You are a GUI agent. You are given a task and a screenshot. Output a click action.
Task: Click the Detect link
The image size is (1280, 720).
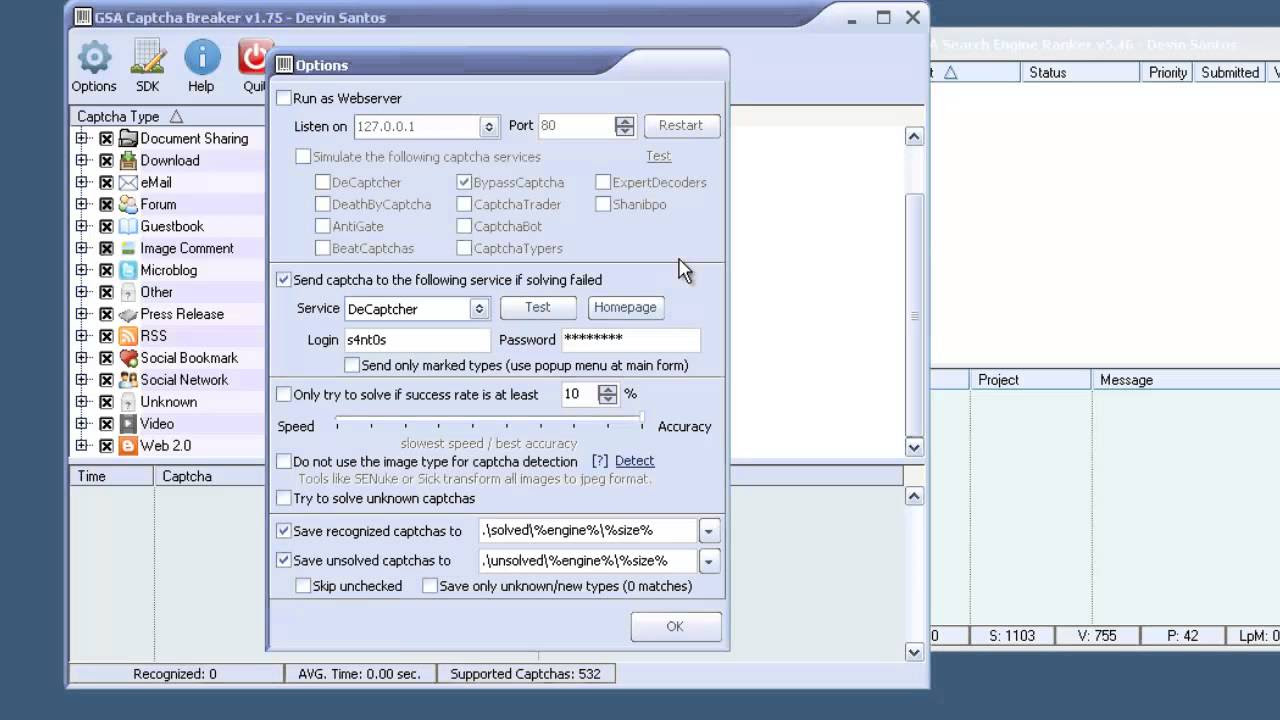tap(634, 461)
